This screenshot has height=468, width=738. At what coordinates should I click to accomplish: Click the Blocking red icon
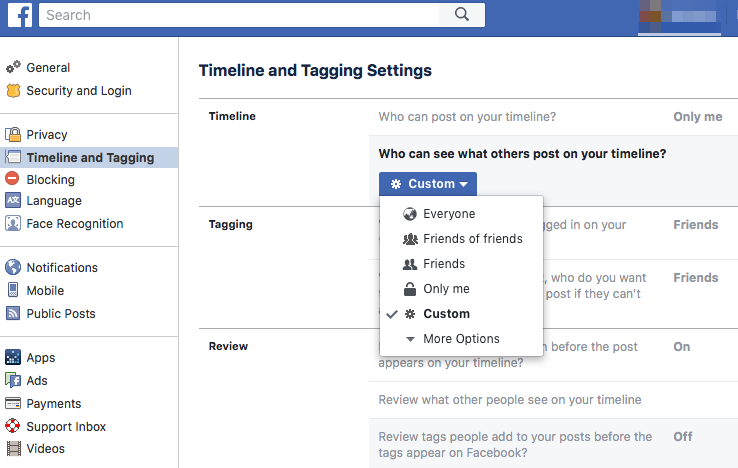point(13,180)
